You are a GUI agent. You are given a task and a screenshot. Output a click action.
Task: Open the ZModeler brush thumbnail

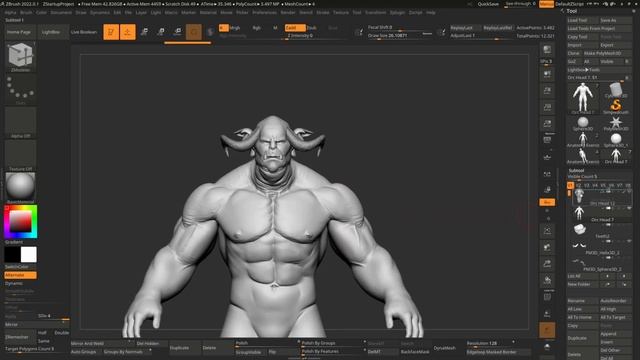point(20,56)
